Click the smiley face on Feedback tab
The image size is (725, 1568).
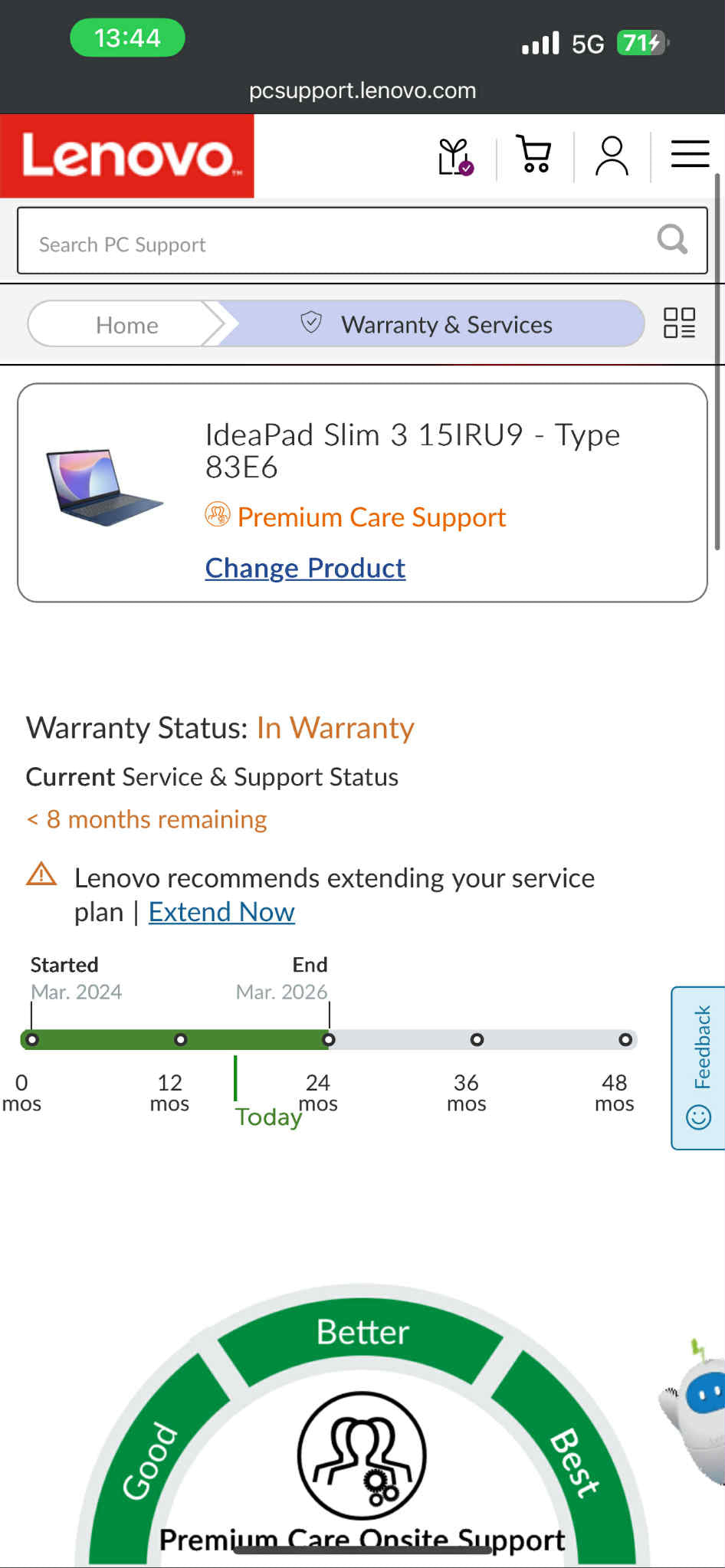coord(698,1118)
